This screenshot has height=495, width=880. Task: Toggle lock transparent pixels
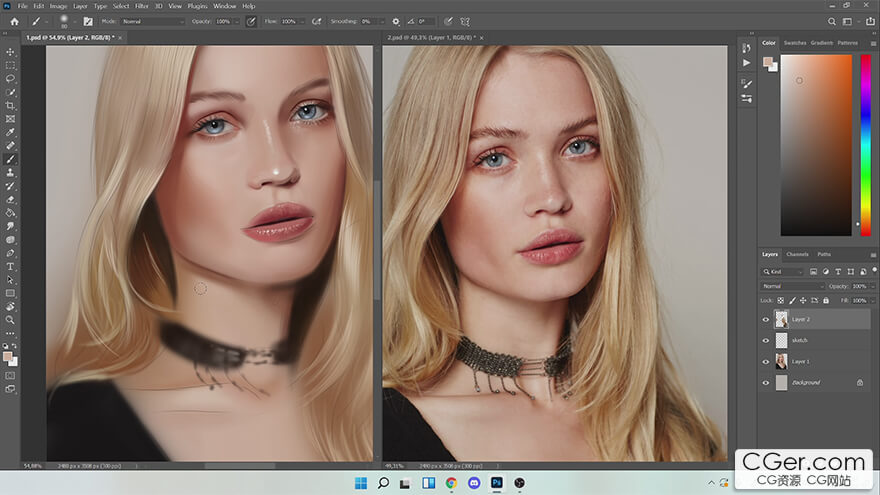click(781, 301)
